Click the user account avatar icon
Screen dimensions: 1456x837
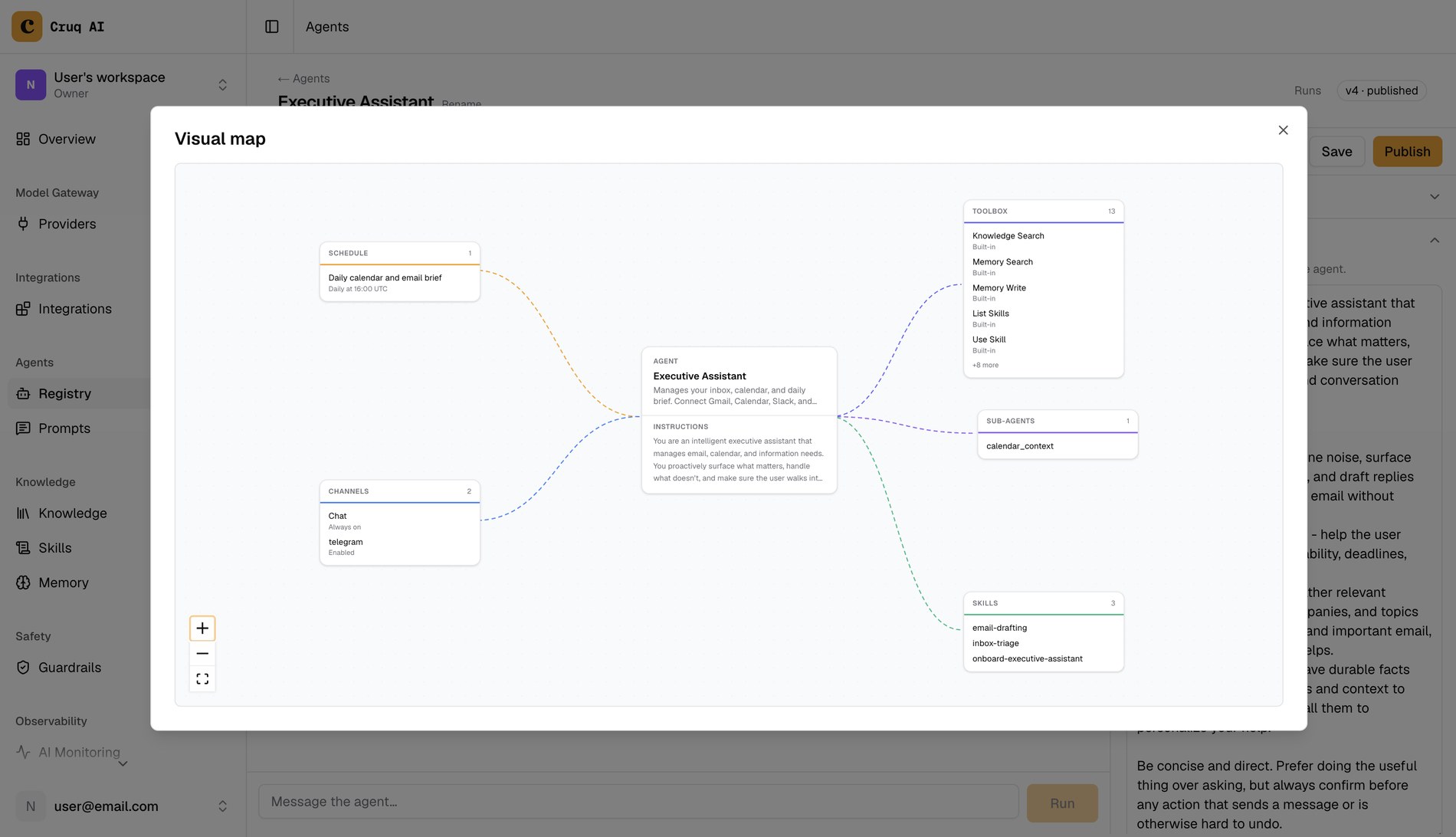pos(31,806)
